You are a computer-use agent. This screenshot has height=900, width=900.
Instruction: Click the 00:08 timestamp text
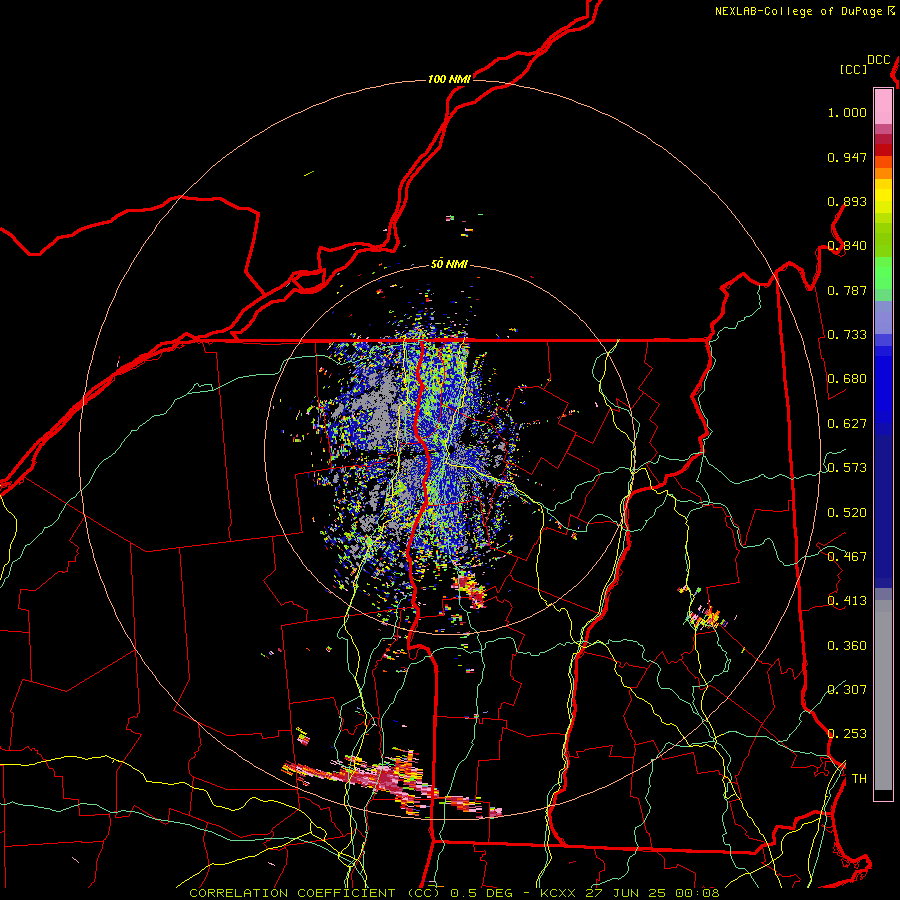coord(699,893)
